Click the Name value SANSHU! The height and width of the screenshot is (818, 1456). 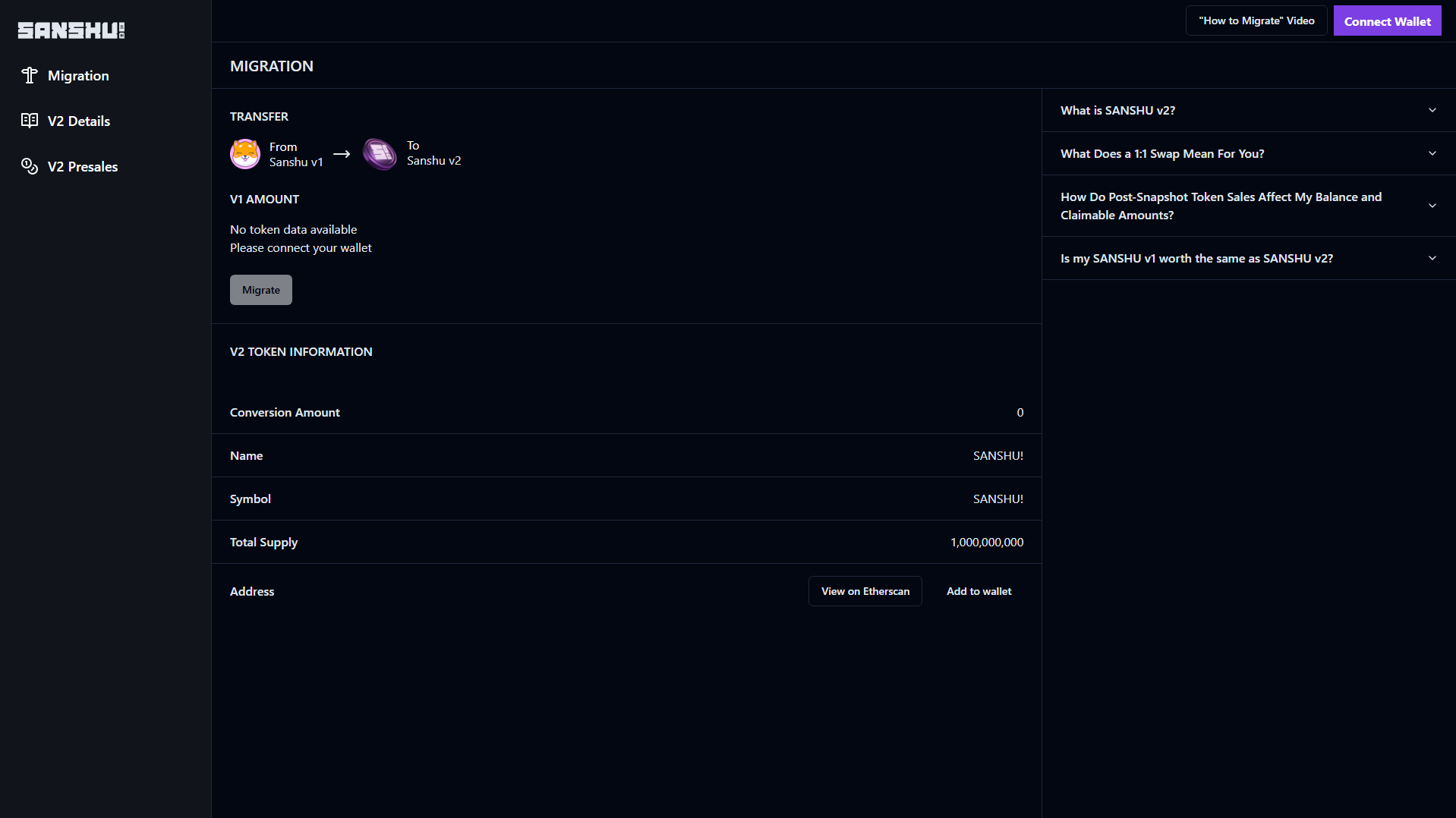point(998,455)
